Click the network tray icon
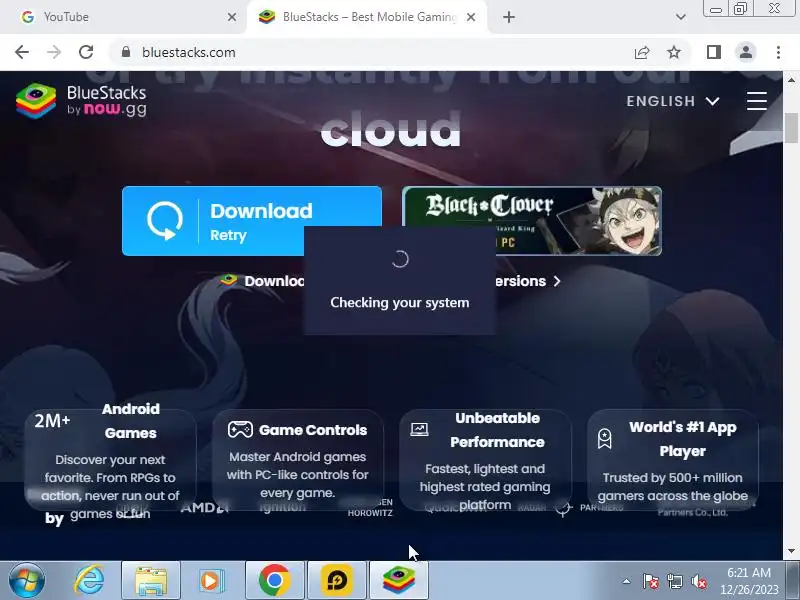 674,581
